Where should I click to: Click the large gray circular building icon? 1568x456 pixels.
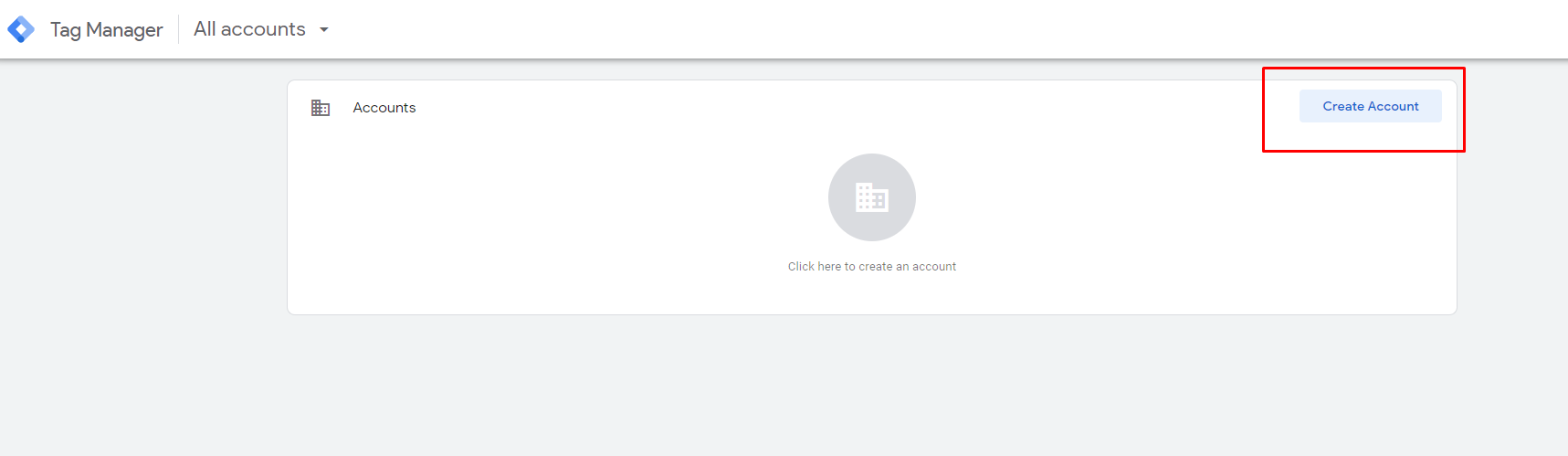pos(872,197)
